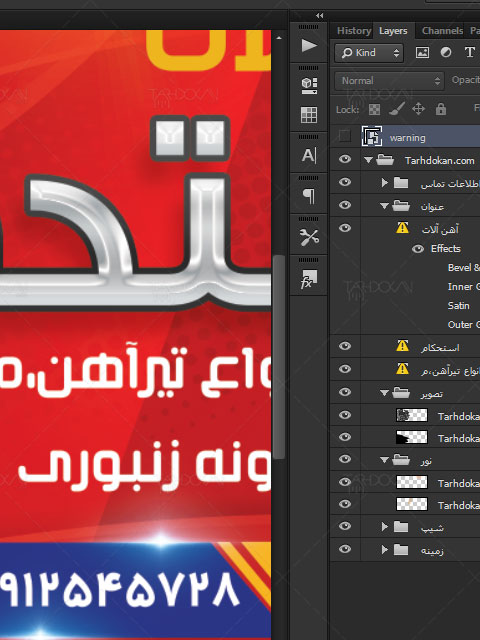
Task: Hide the نور group
Action: (345, 459)
